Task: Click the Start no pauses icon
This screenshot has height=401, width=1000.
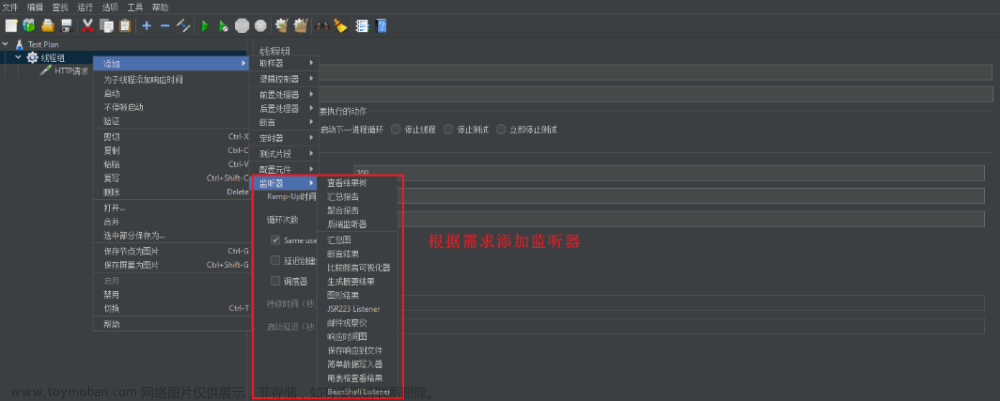Action: [223, 26]
